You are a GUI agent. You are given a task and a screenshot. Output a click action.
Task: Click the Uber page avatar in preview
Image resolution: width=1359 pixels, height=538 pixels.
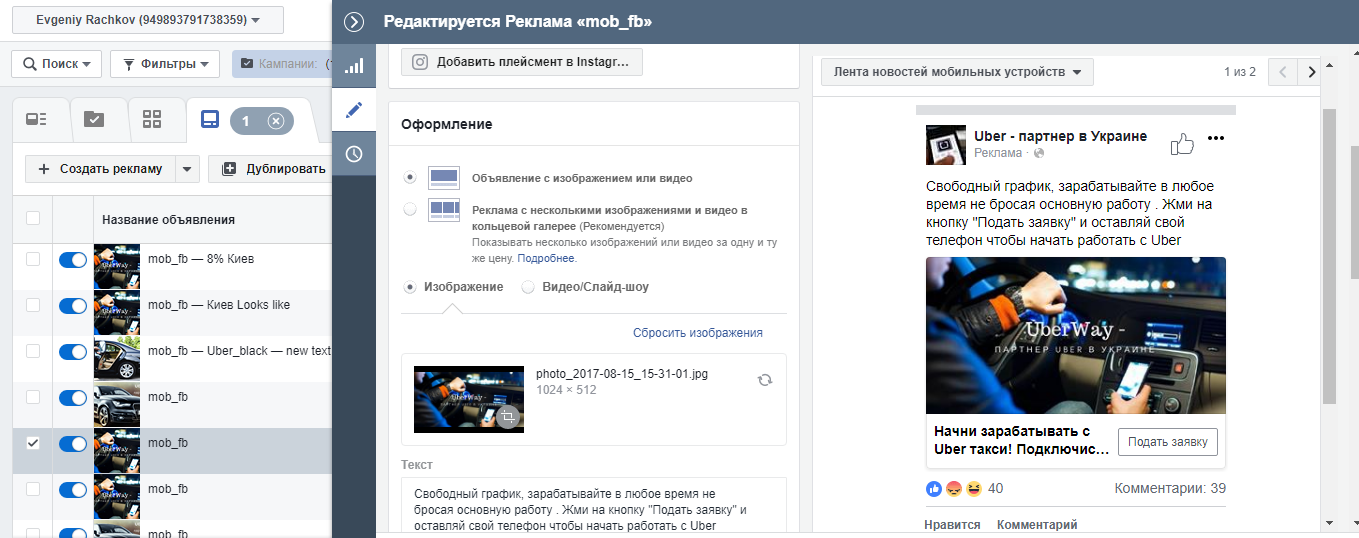click(946, 145)
